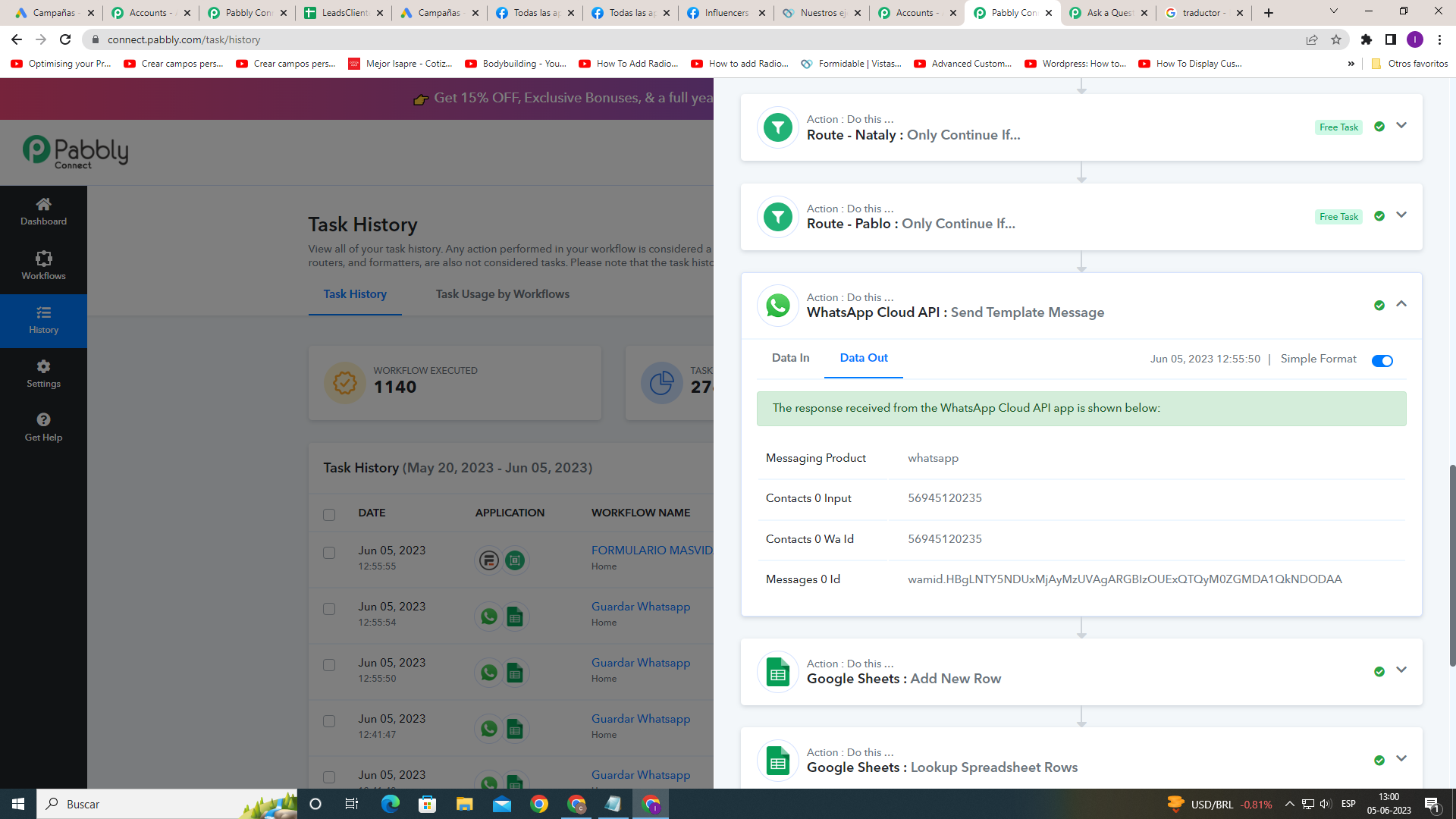Expand the Route - Nataly step
Viewport: 1456px width, 819px height.
[x=1401, y=126]
